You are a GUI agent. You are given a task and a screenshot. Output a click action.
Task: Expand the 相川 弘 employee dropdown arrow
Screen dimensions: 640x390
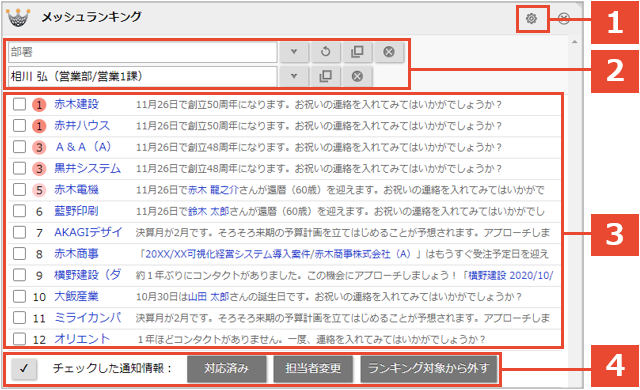coord(293,76)
